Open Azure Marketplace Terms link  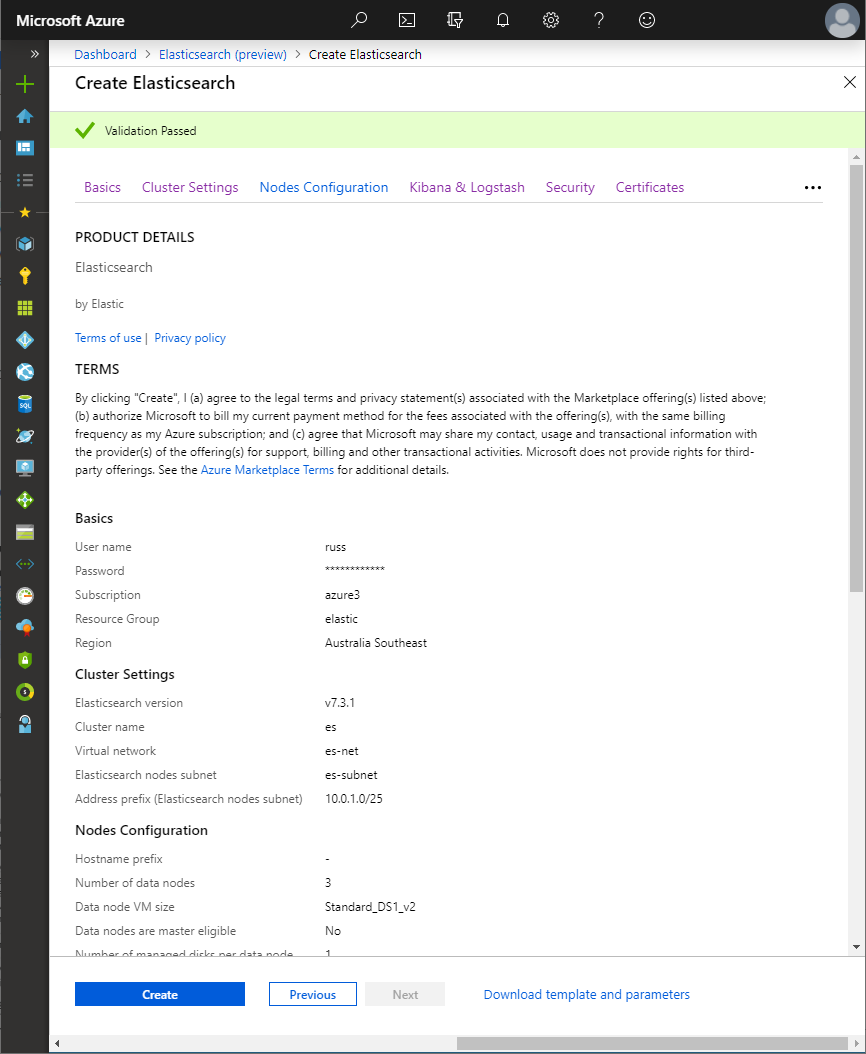coord(267,470)
